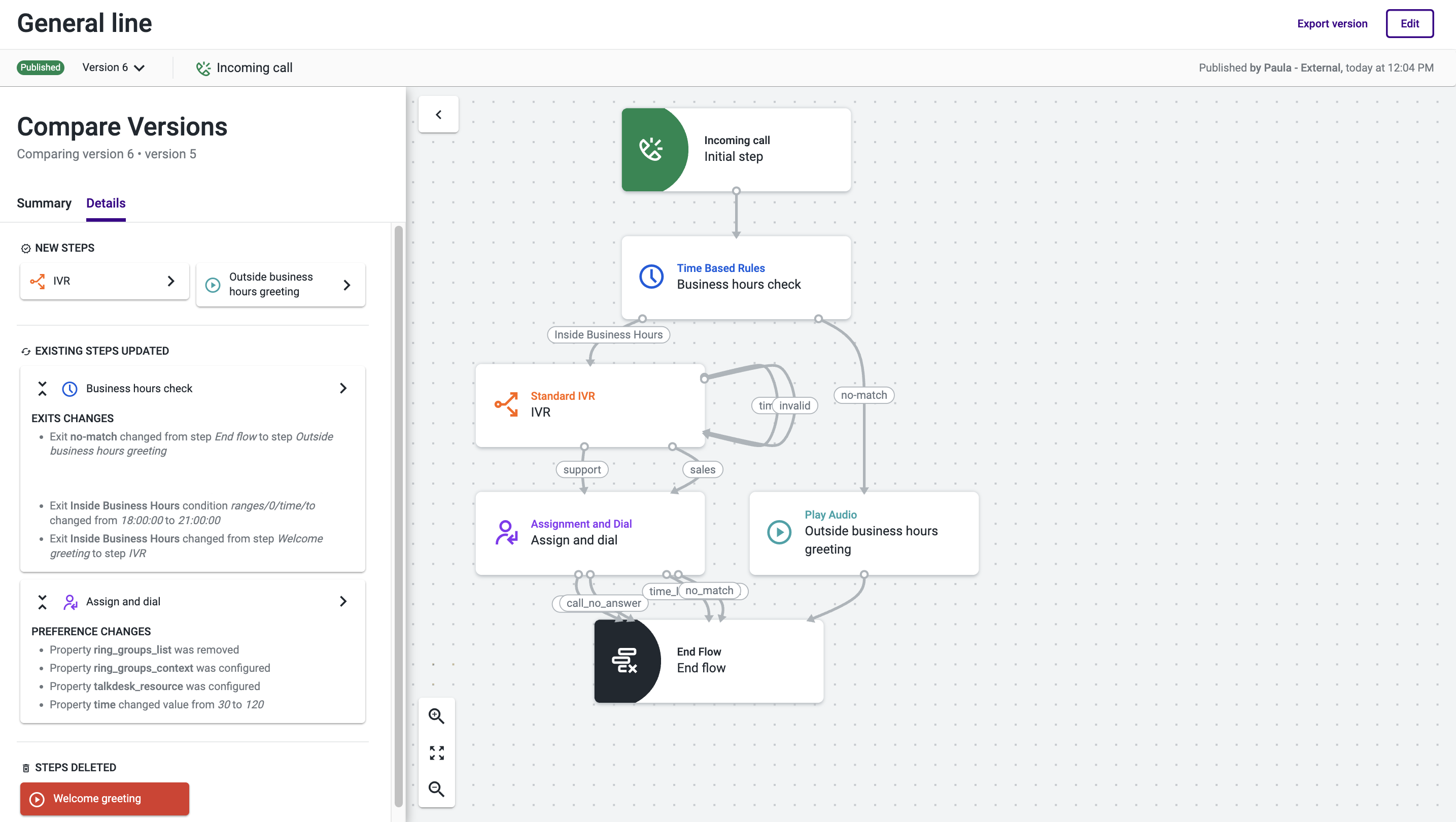
Task: Go to Assign and dial step chevron
Action: click(x=343, y=601)
